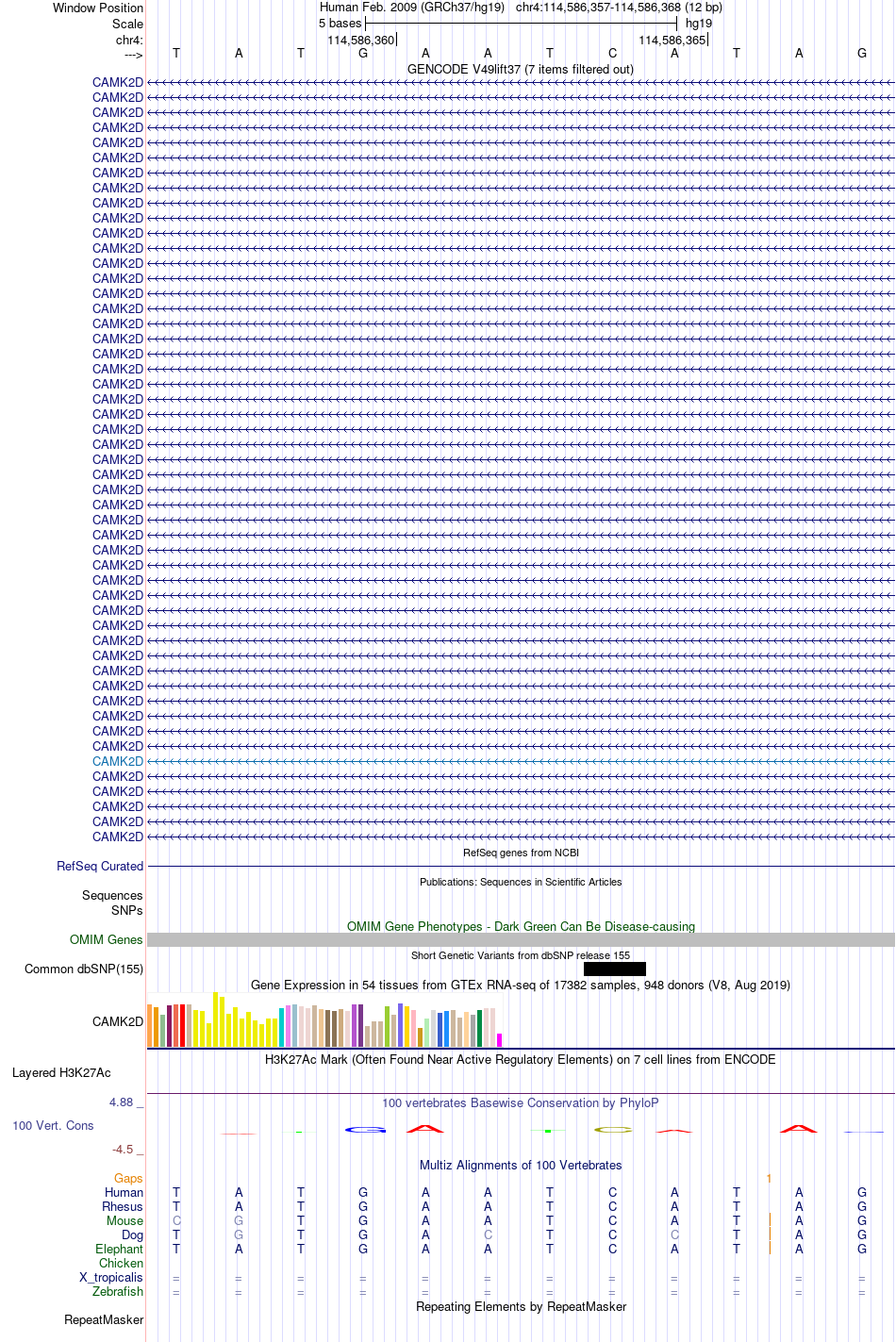Click the light-blue highlighted CAMK2D transcript label
The width and height of the screenshot is (896, 1342).
coord(118,761)
